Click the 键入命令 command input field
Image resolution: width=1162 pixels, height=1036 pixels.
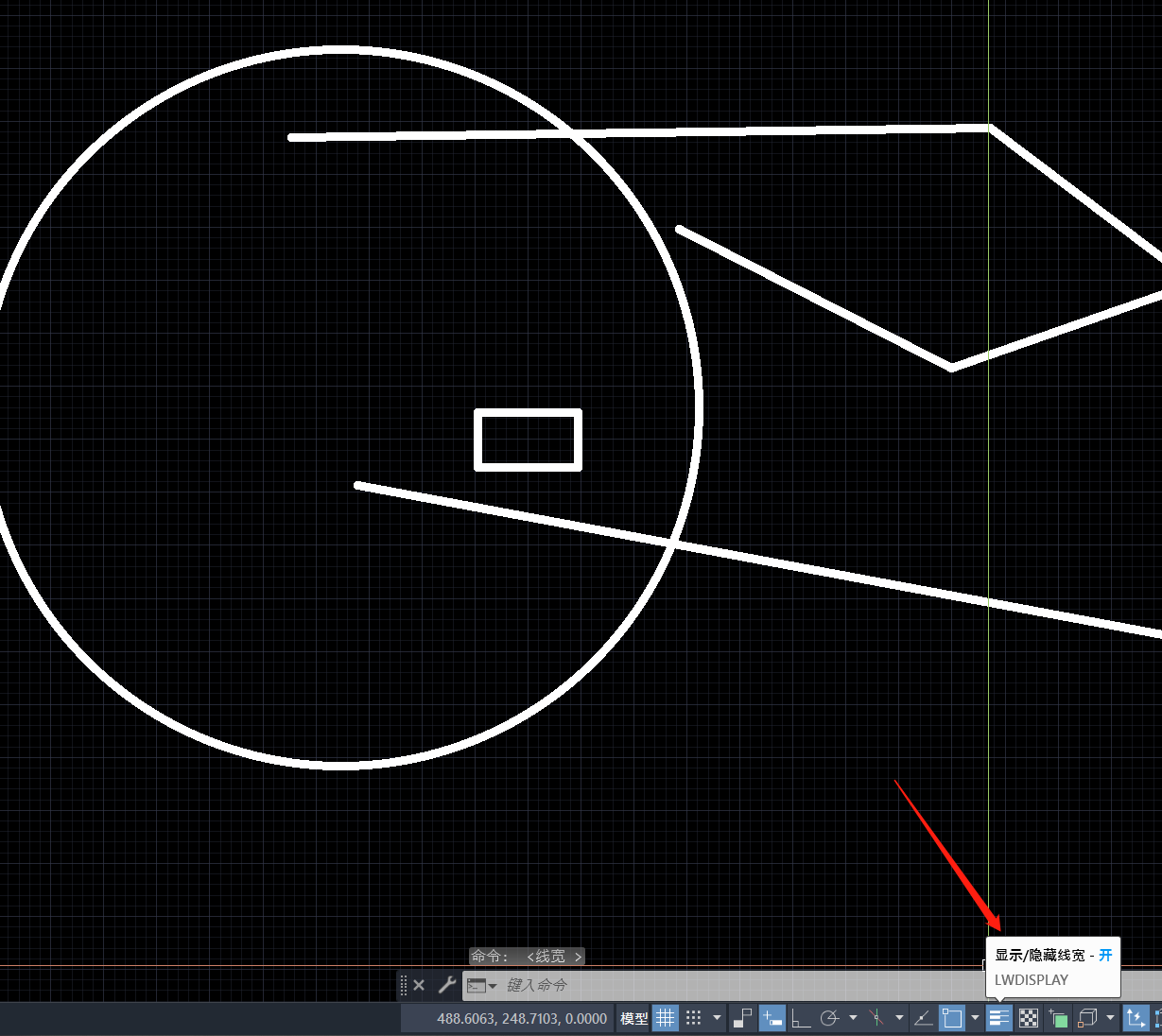662,985
